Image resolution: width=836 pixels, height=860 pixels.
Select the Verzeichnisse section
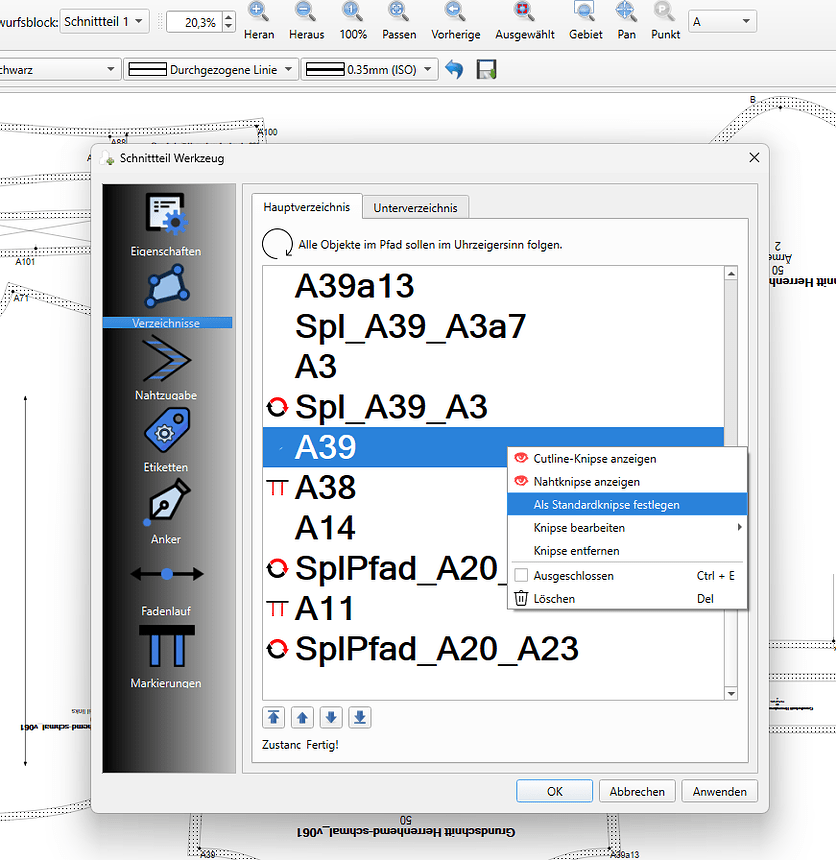pos(166,297)
